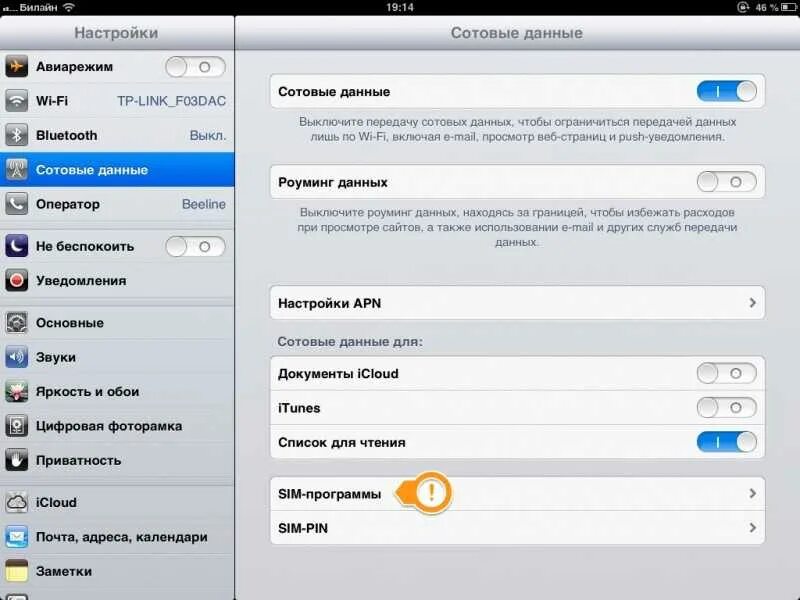
Task: Tap the Звуки speaker icon
Action: pyautogui.click(x=16, y=357)
